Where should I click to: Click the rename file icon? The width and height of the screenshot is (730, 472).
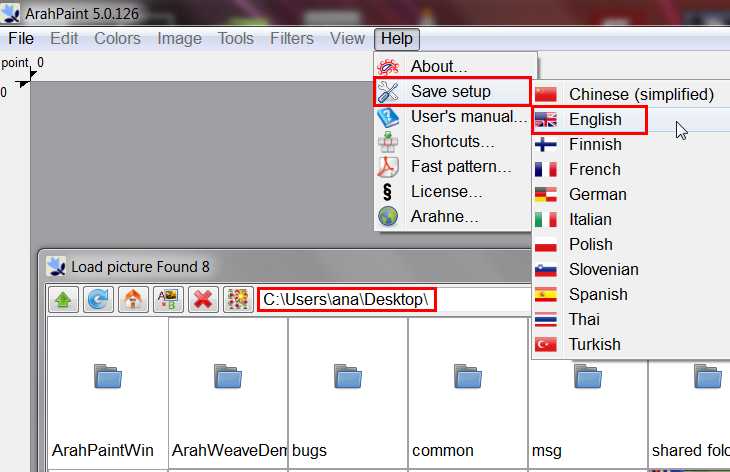[x=168, y=299]
